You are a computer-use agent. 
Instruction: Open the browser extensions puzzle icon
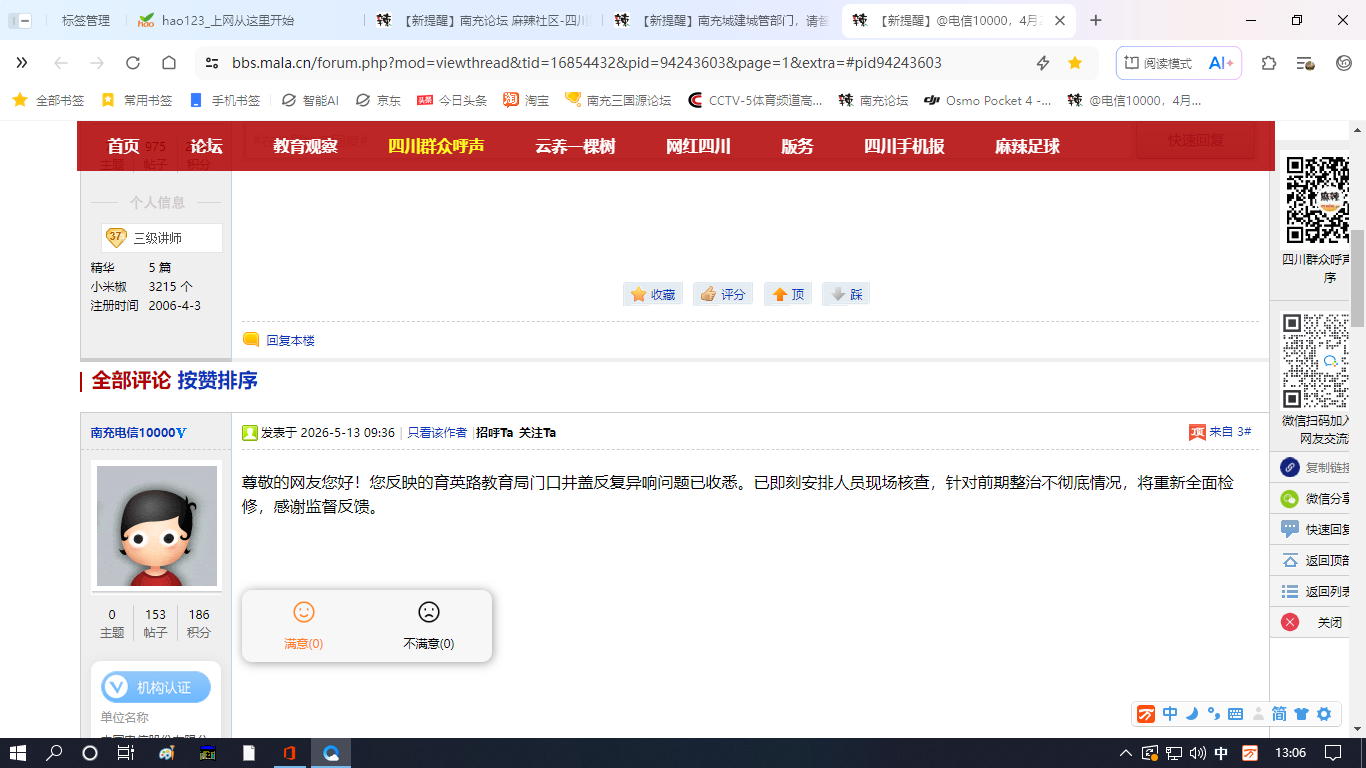tap(1269, 63)
